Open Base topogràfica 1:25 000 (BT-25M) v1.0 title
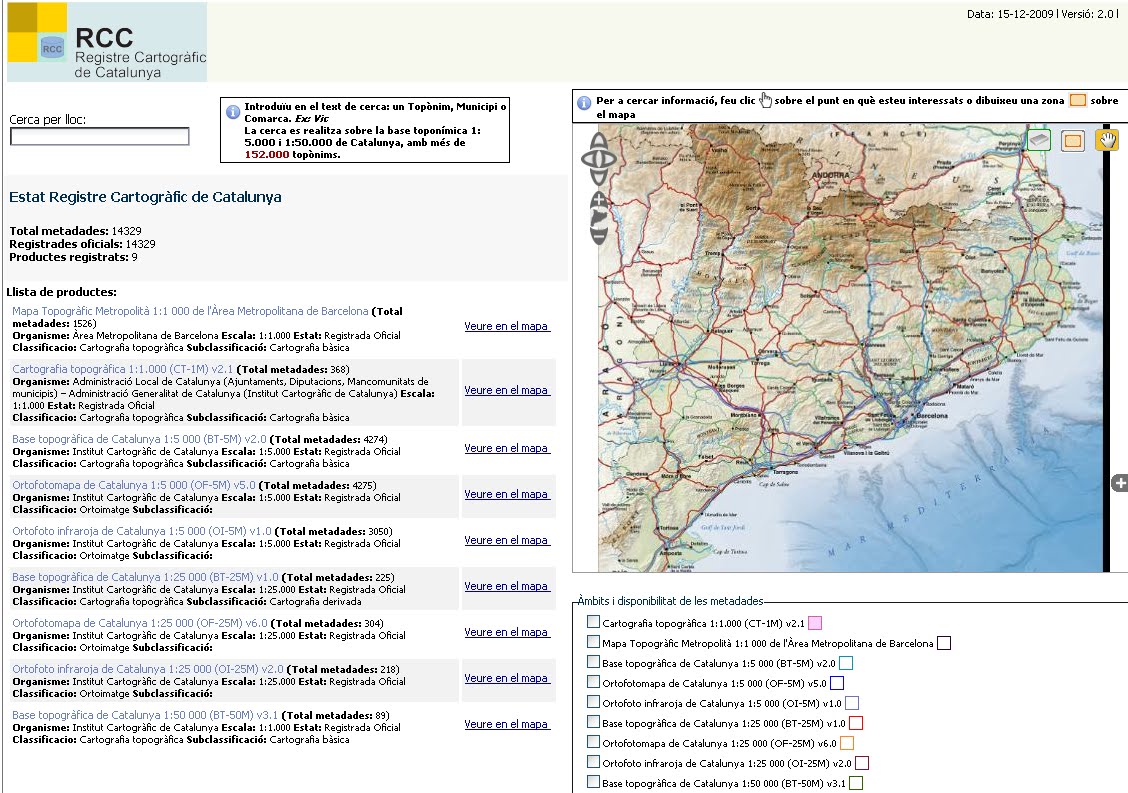Image resolution: width=1128 pixels, height=793 pixels. pyautogui.click(x=145, y=577)
